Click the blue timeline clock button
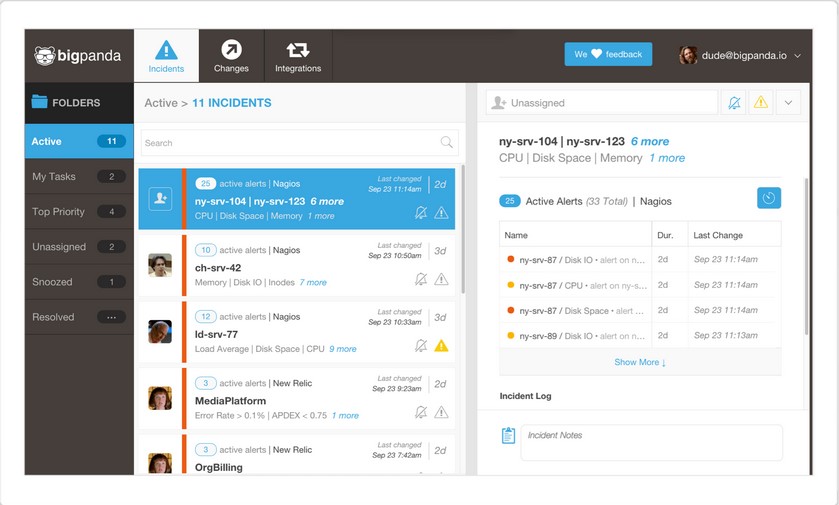Screen dimensions: 839x505 (769, 198)
